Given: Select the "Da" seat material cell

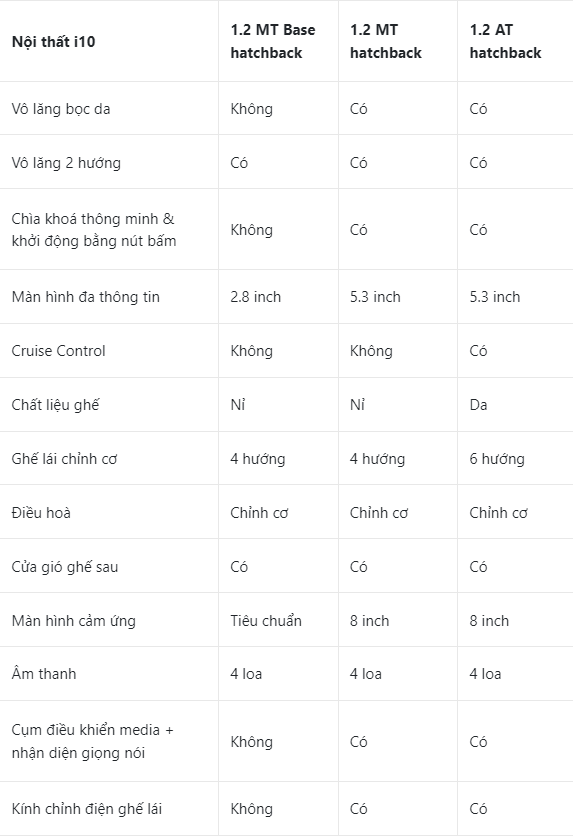Looking at the screenshot, I should pos(478,405).
